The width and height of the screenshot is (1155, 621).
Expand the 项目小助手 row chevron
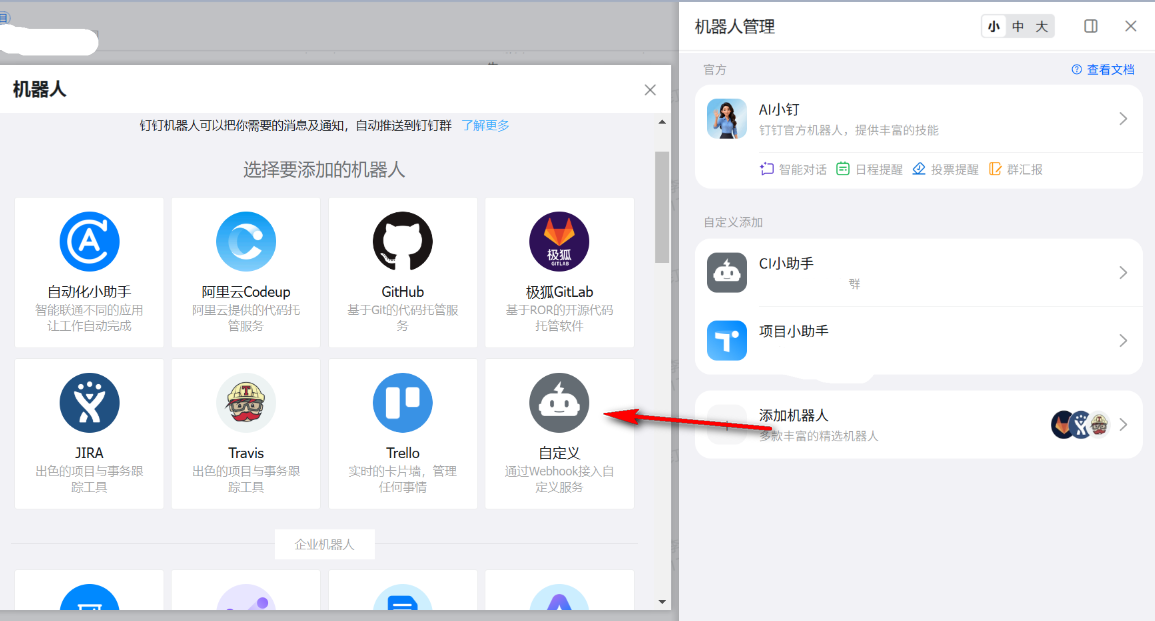(x=1123, y=340)
